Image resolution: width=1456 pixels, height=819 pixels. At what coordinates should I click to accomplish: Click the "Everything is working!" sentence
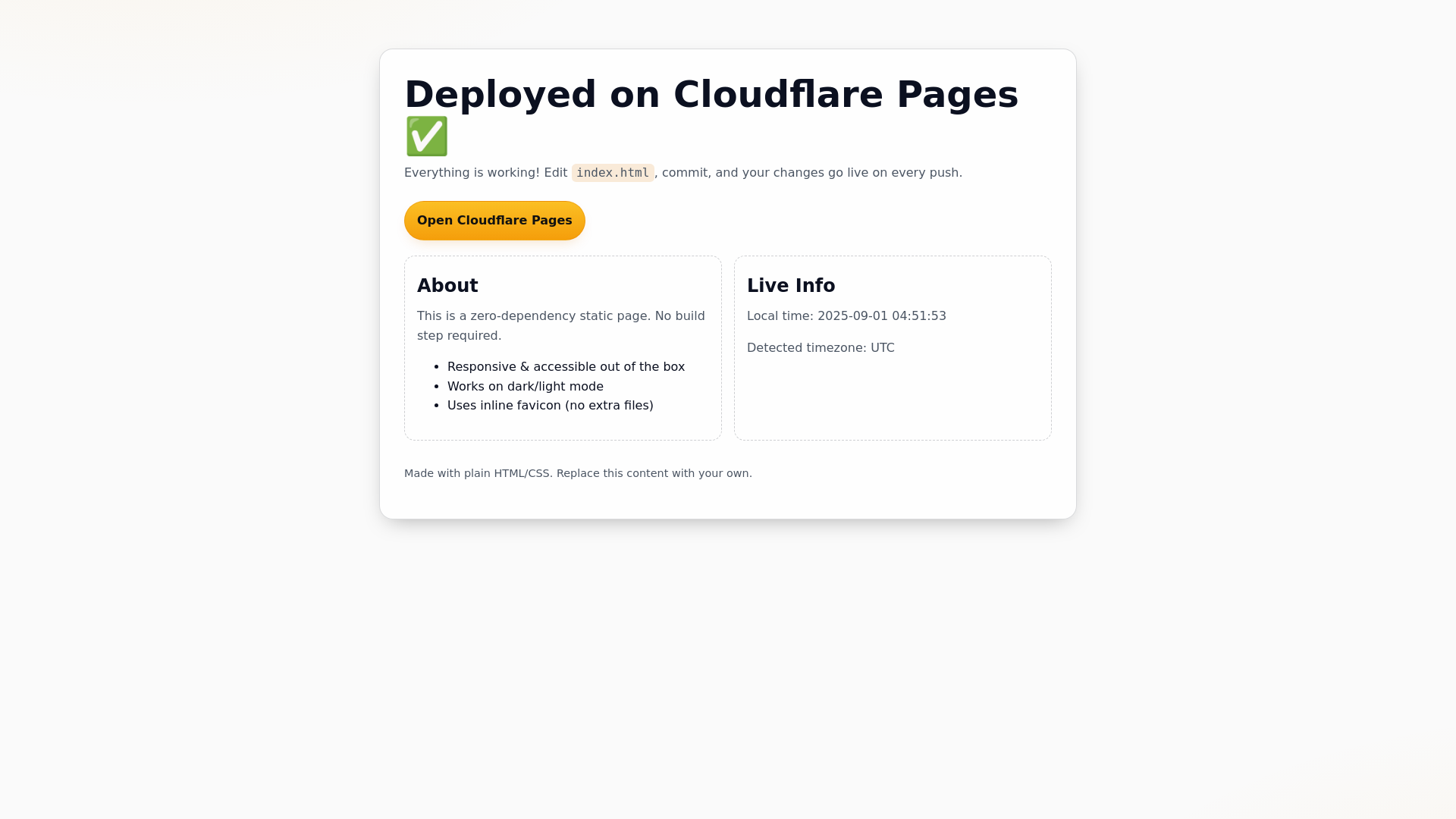[x=683, y=173]
